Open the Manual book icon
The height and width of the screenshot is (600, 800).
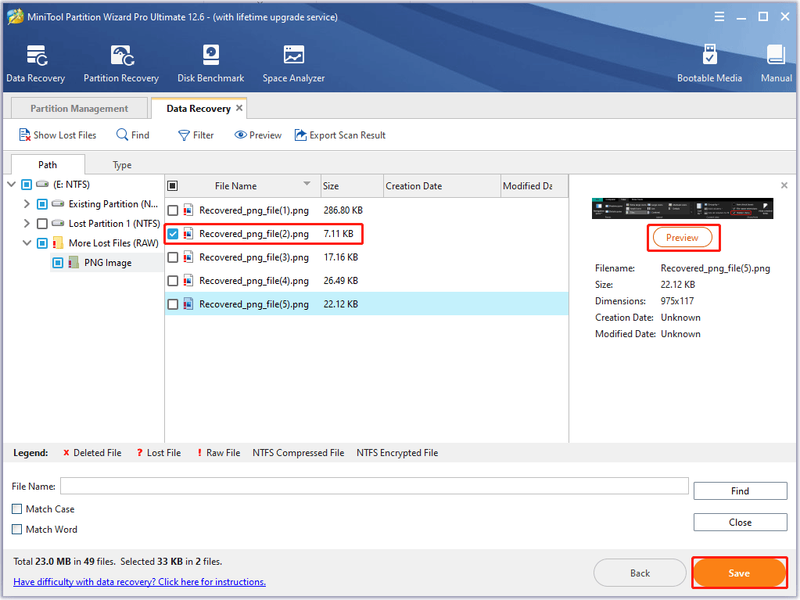click(x=776, y=55)
